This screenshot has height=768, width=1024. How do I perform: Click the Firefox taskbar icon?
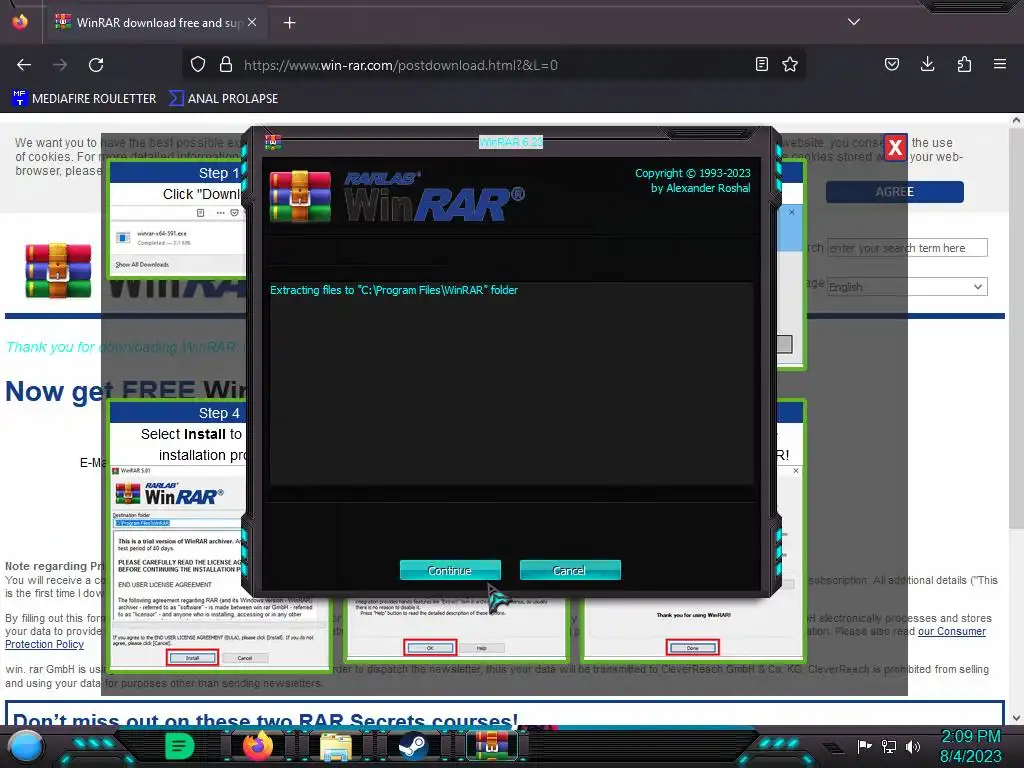pyautogui.click(x=258, y=745)
